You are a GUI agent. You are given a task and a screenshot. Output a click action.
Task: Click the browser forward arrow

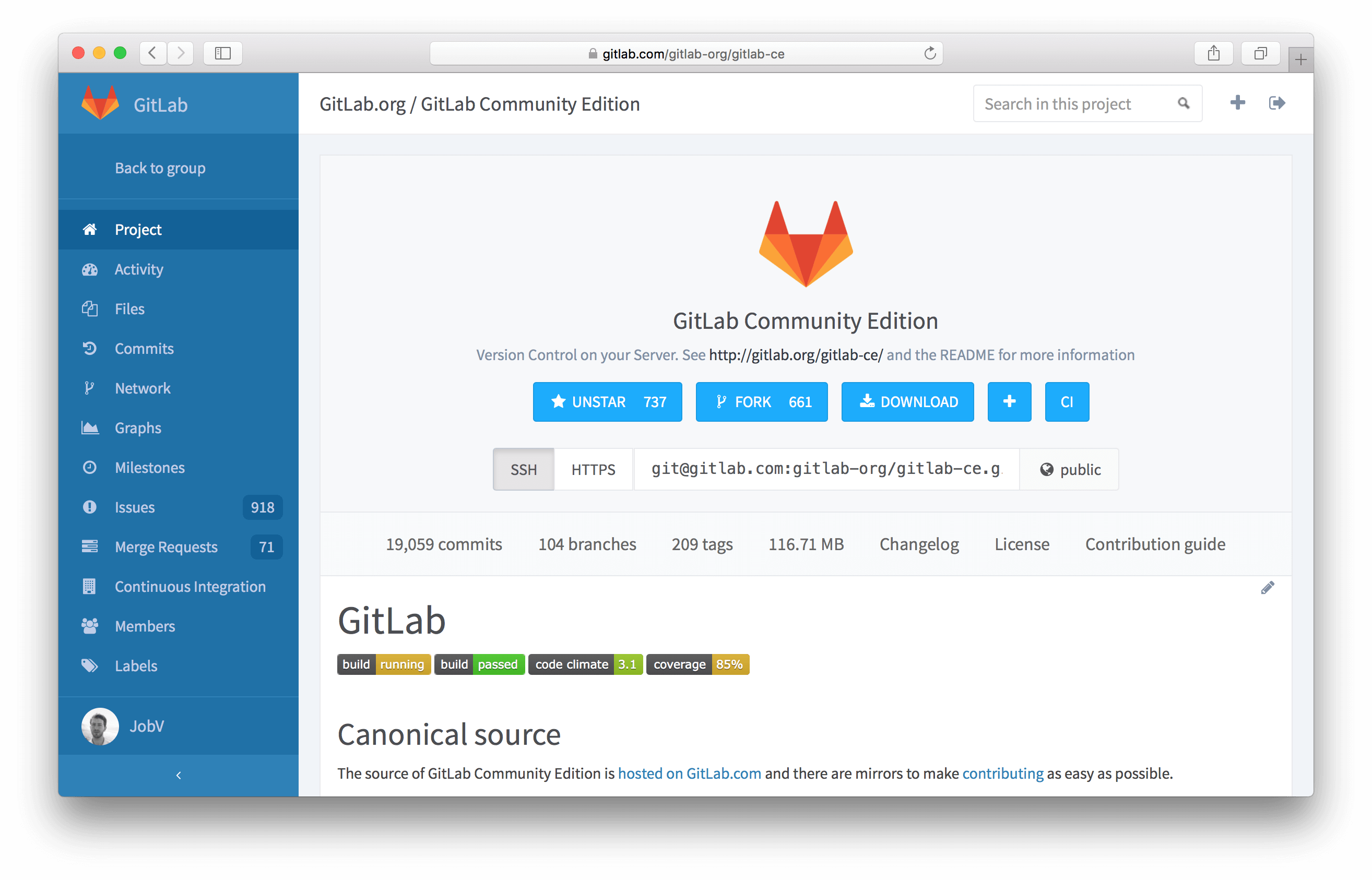(181, 53)
